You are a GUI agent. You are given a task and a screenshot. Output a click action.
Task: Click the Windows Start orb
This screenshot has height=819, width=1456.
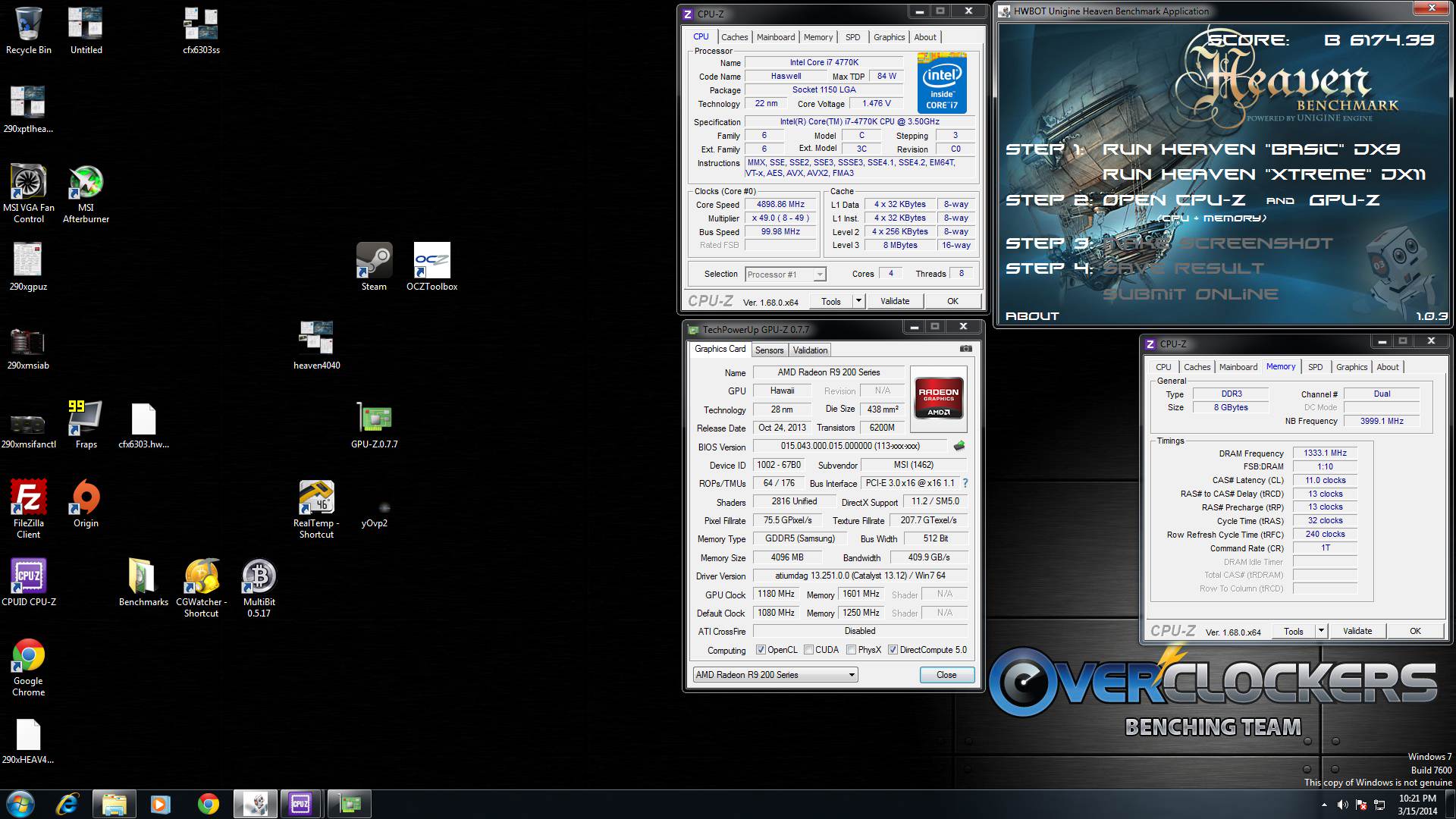point(20,804)
